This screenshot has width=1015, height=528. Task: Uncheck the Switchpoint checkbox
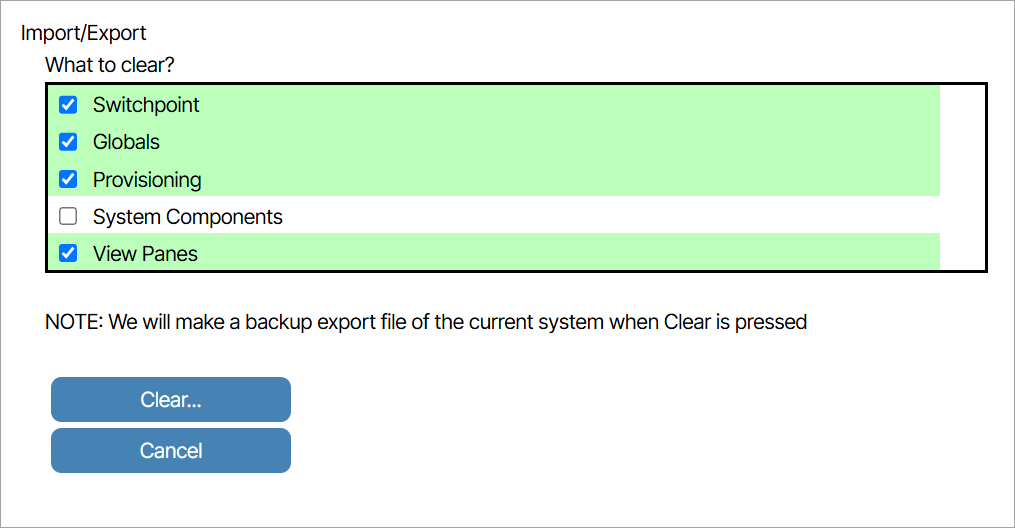68,105
